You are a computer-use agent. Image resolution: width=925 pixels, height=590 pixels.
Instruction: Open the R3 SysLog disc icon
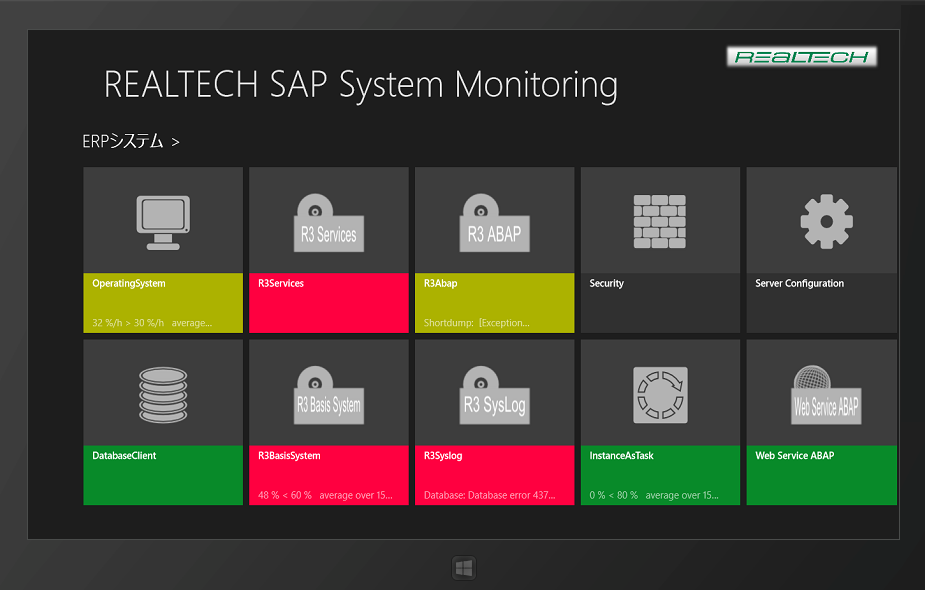pyautogui.click(x=494, y=395)
